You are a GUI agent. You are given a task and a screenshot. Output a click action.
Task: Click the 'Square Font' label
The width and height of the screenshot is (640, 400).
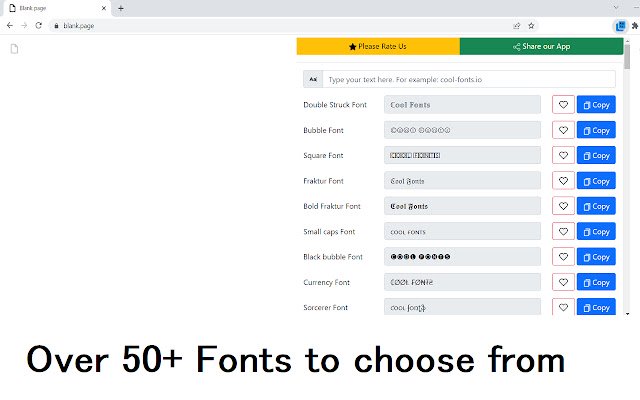pyautogui.click(x=323, y=156)
